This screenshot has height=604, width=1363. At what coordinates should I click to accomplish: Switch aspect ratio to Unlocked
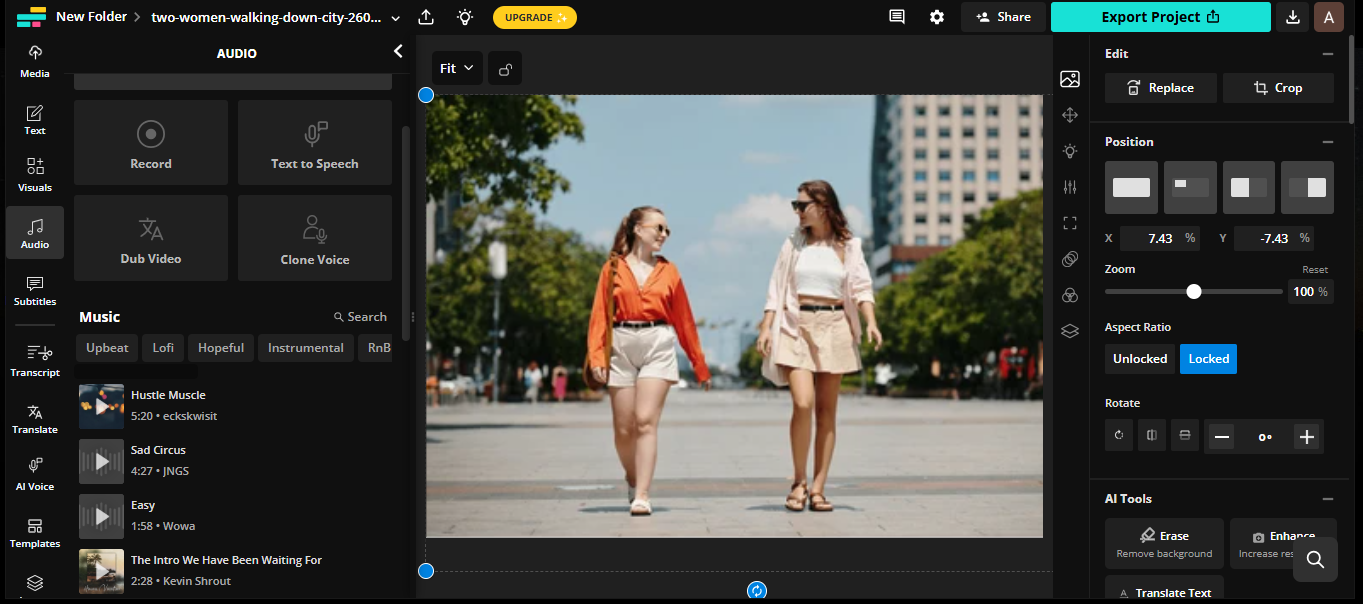pyautogui.click(x=1139, y=358)
